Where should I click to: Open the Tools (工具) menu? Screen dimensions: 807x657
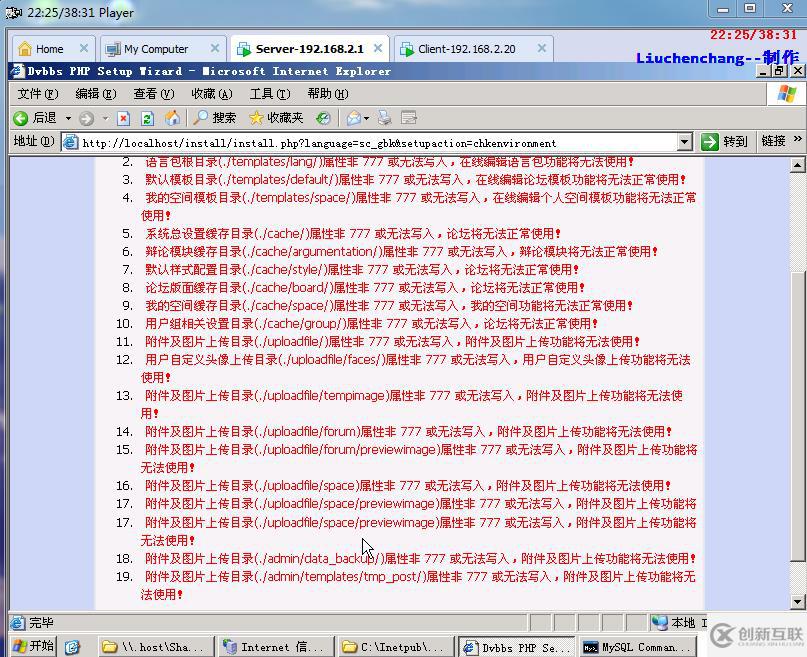270,94
